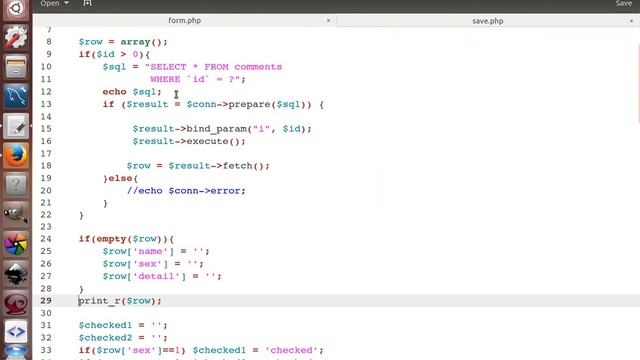640x360 pixels.
Task: Click '$row = array();' on line 8
Action: pyautogui.click(x=123, y=42)
